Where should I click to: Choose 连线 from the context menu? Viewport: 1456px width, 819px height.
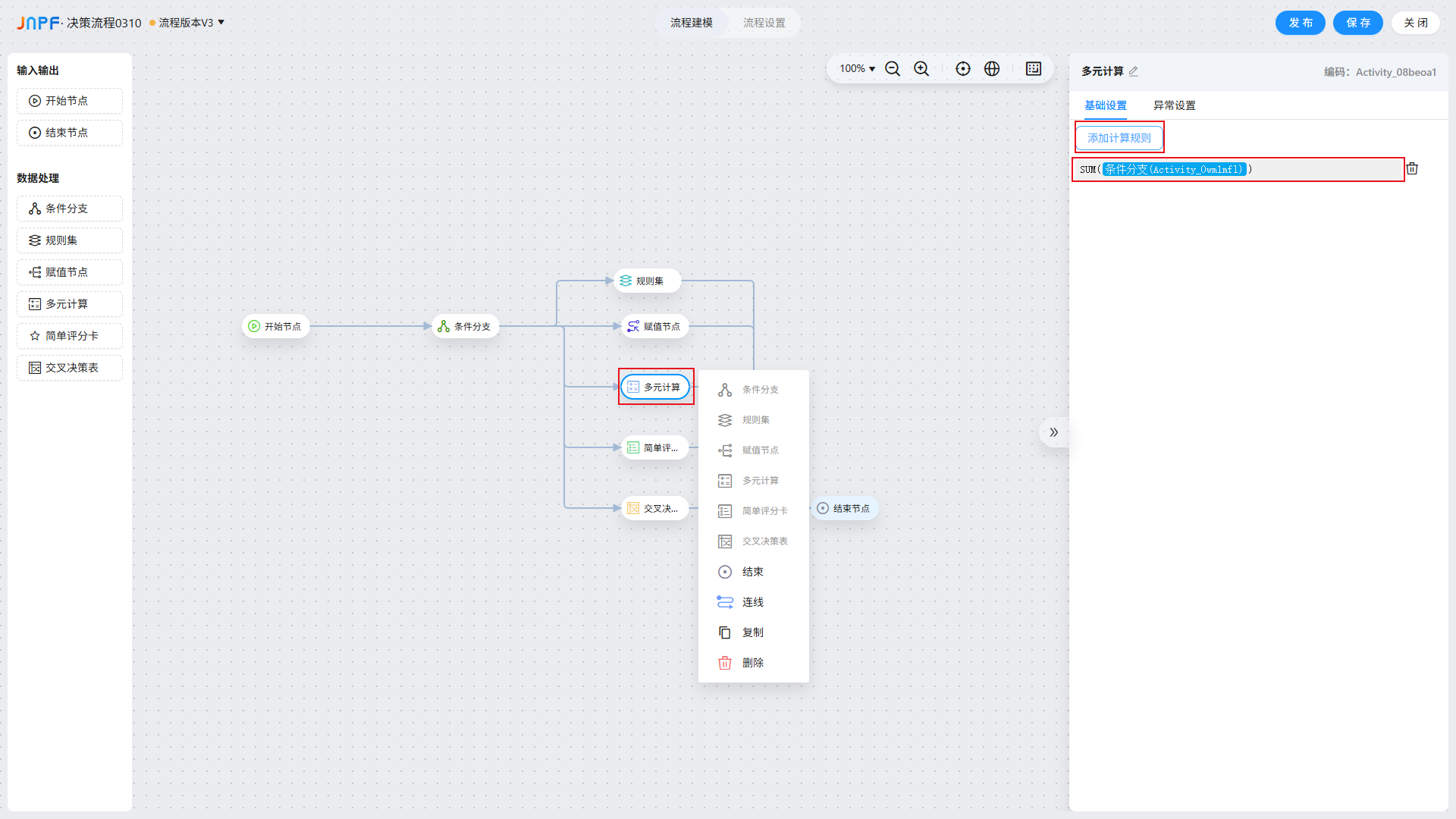(752, 602)
